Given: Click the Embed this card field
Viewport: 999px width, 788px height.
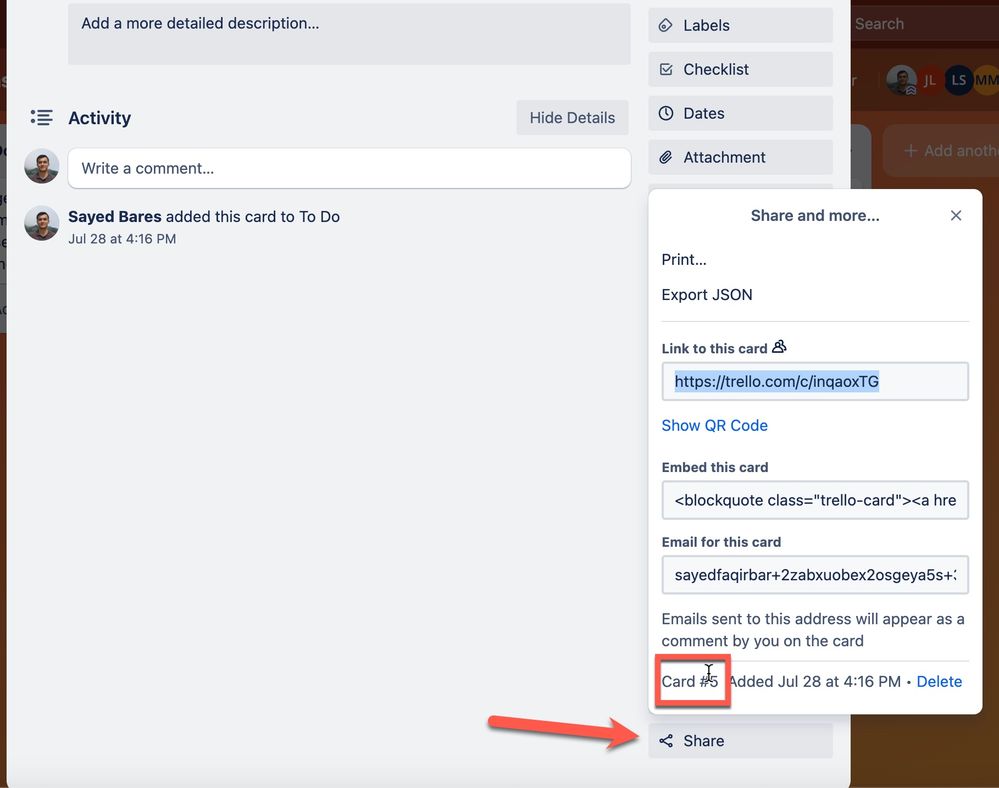Looking at the screenshot, I should 815,500.
